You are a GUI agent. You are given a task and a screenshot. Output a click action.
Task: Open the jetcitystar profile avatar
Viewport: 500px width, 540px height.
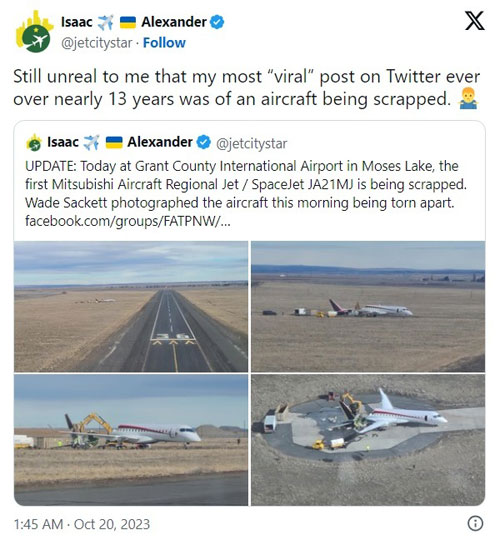coord(34,32)
